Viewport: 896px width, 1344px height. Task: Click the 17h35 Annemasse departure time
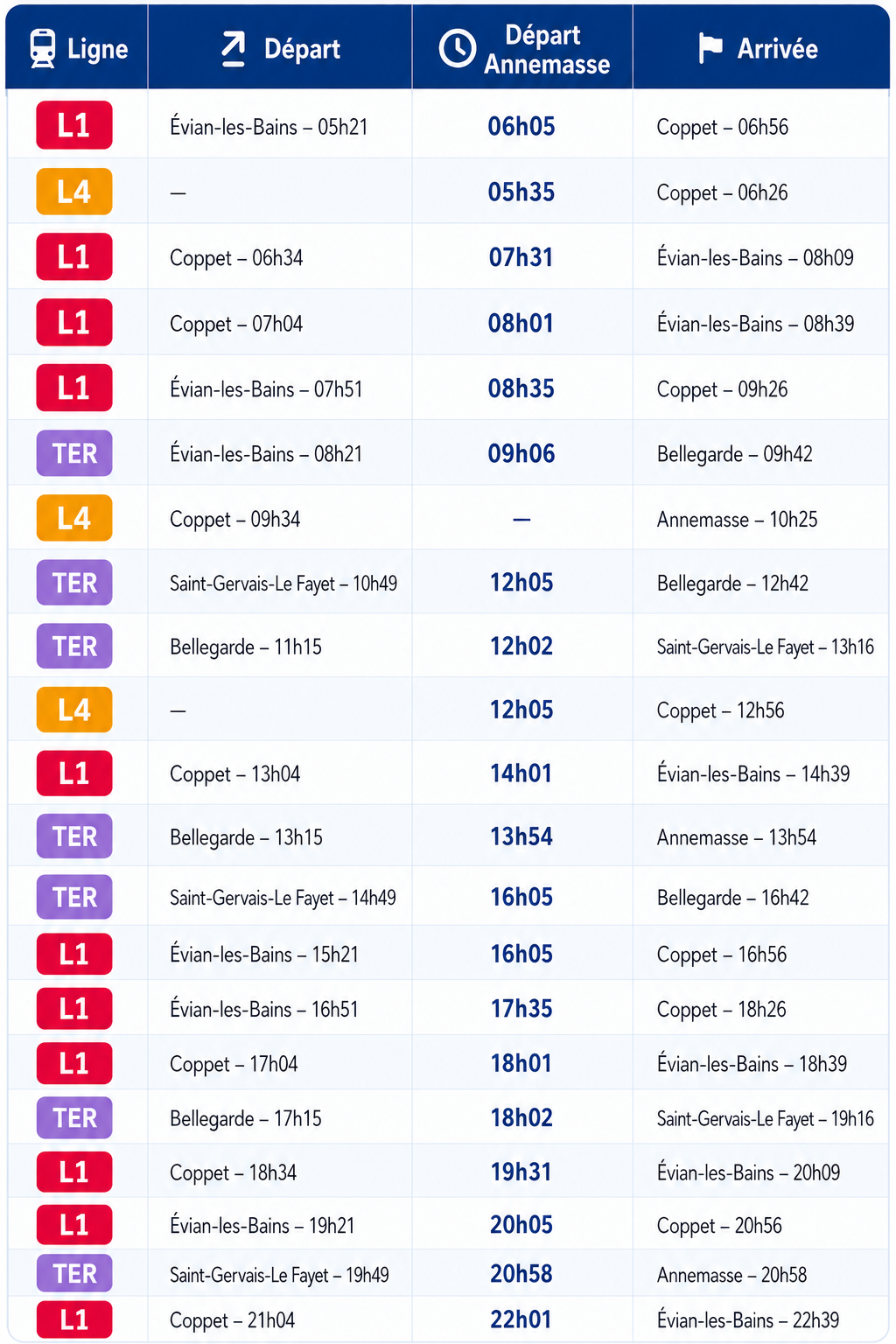coord(521,1008)
